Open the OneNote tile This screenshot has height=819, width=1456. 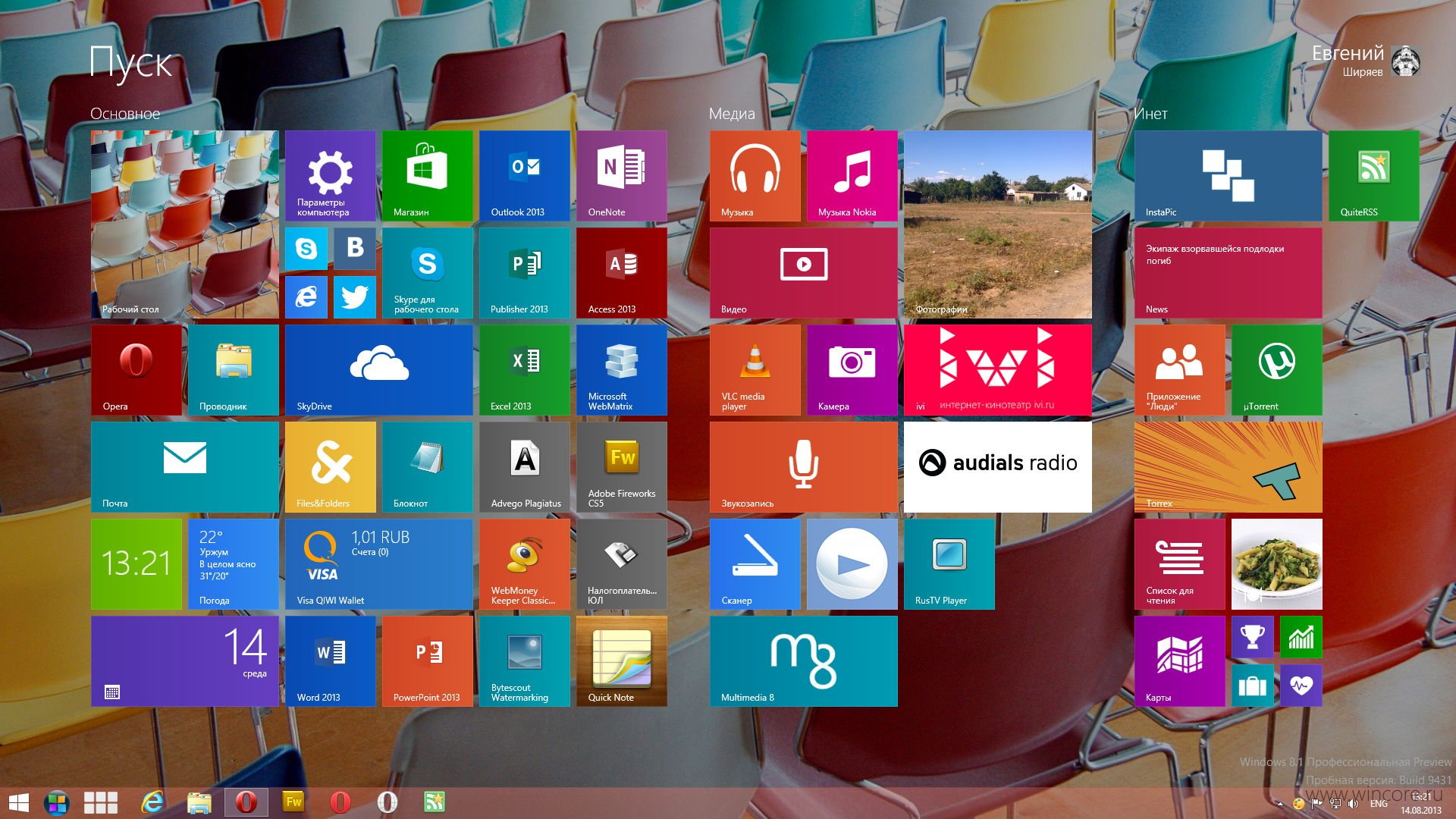(x=621, y=176)
